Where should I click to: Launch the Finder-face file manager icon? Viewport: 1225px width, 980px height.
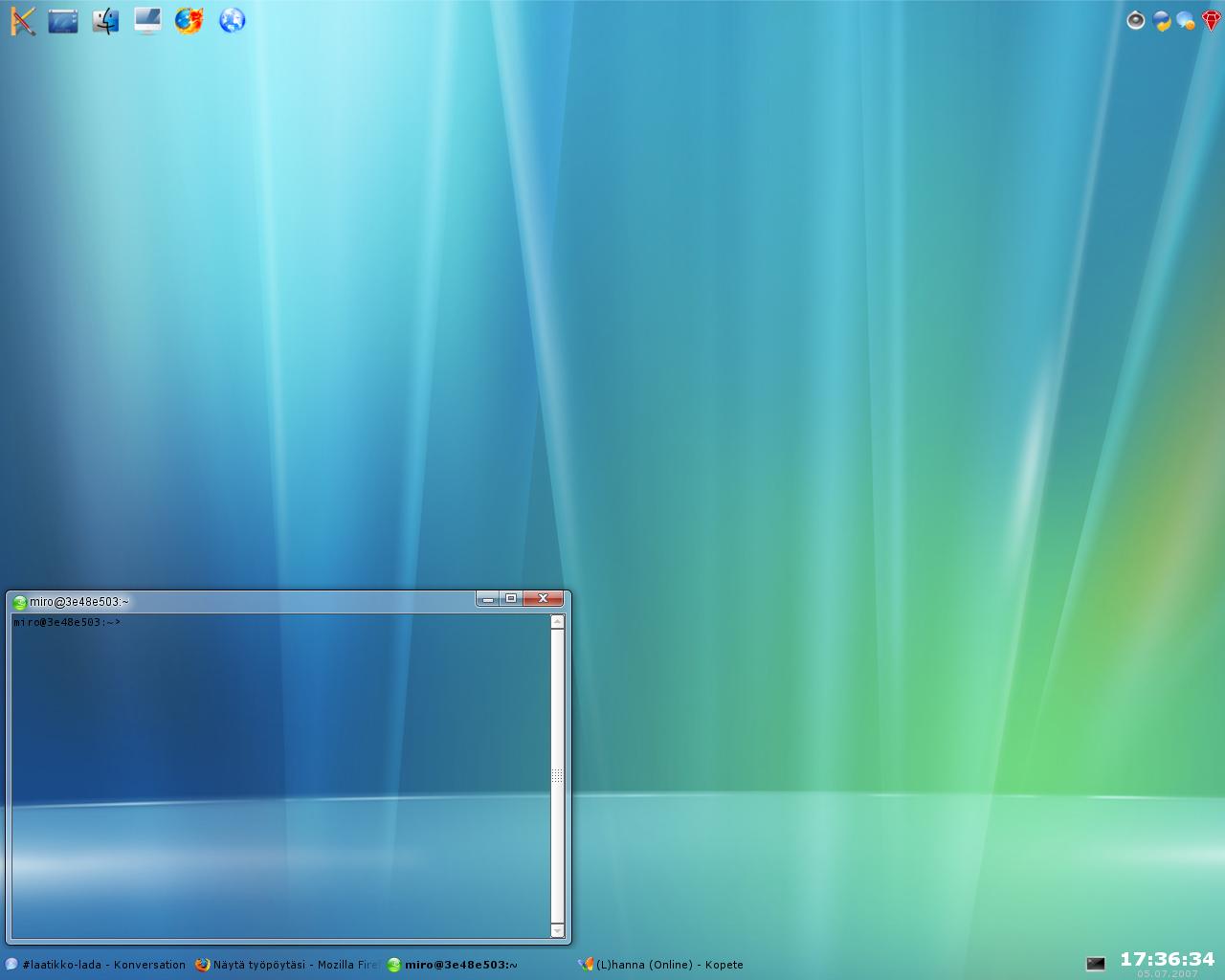[x=105, y=20]
